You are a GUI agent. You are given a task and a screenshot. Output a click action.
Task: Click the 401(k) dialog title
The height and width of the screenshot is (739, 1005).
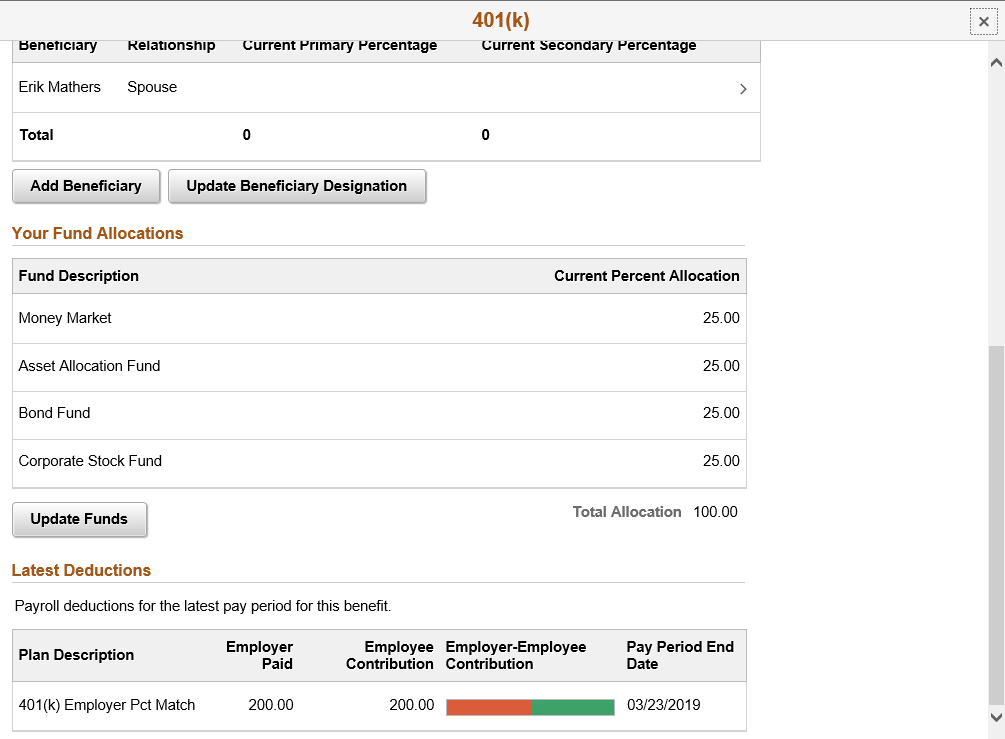tap(501, 21)
